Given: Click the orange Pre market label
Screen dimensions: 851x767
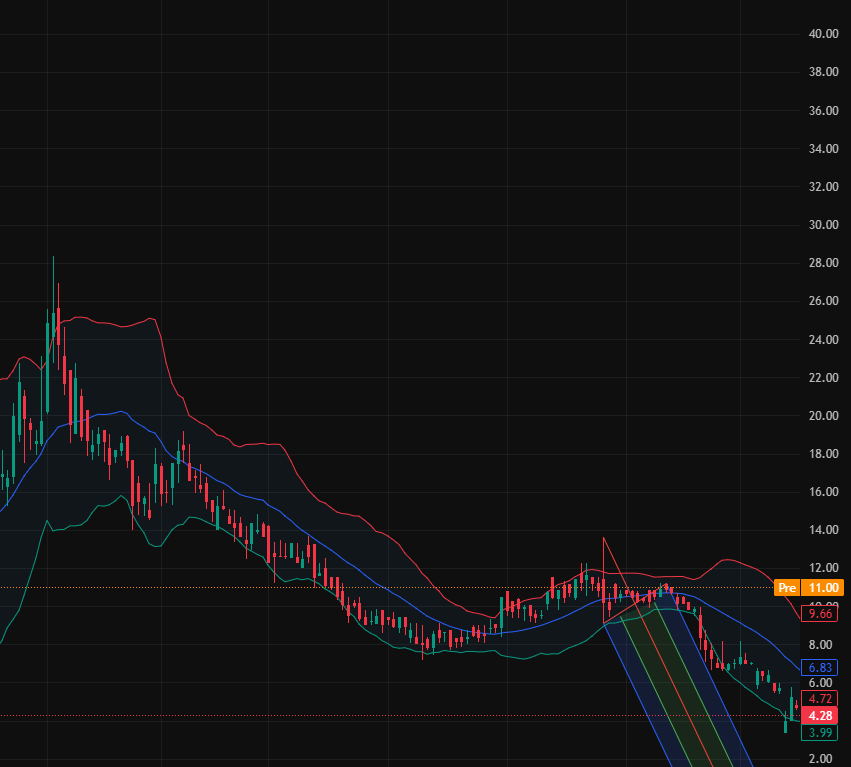Looking at the screenshot, I should tap(787, 587).
